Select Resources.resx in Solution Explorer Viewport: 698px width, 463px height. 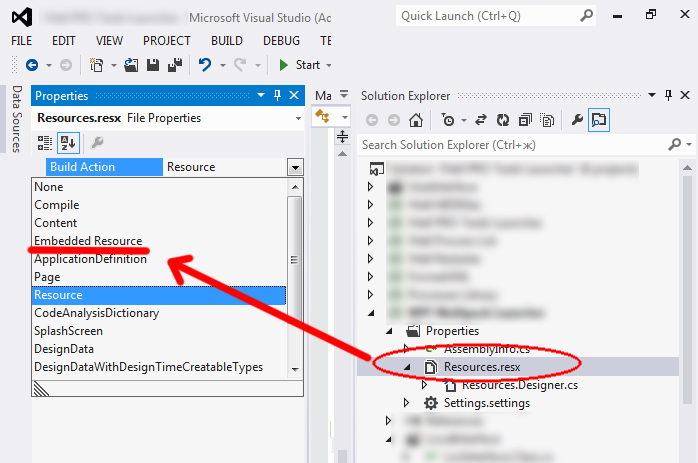point(482,367)
